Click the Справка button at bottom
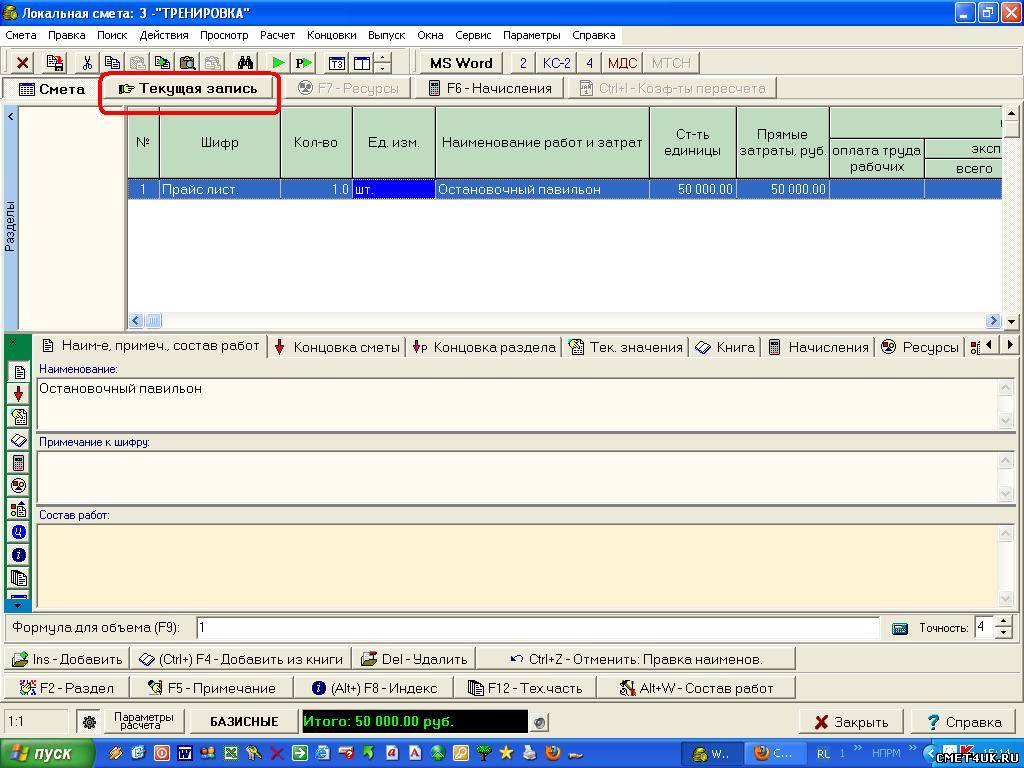 pos(964,722)
